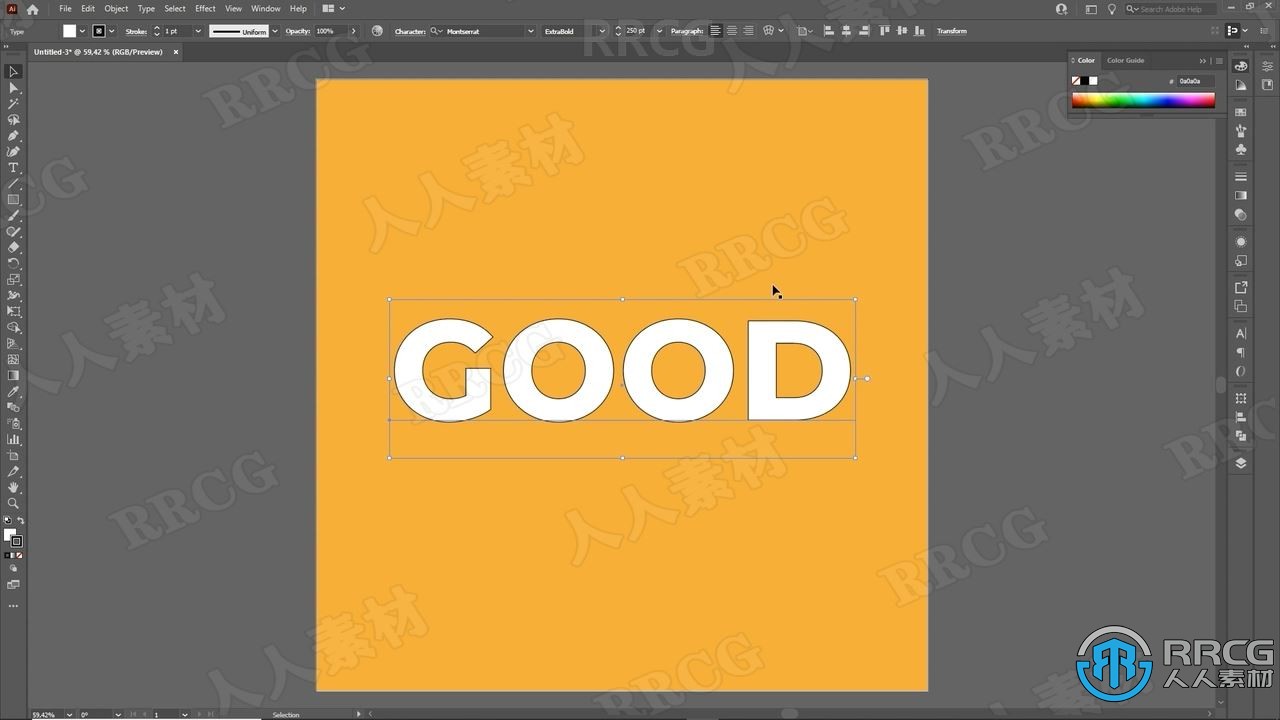Screen dimensions: 1280x720
Task: Open the Recolor Artwork wheel icon
Action: pos(377,31)
